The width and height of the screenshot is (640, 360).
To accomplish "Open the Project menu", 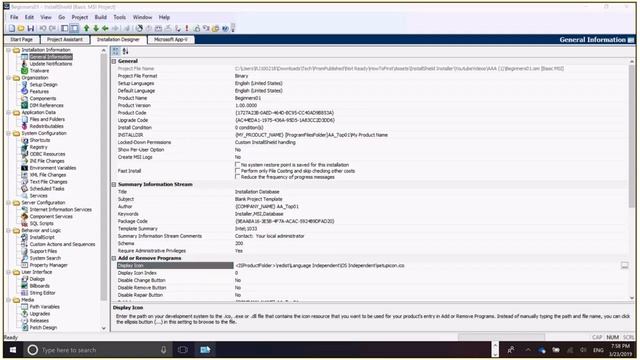I will coord(80,17).
